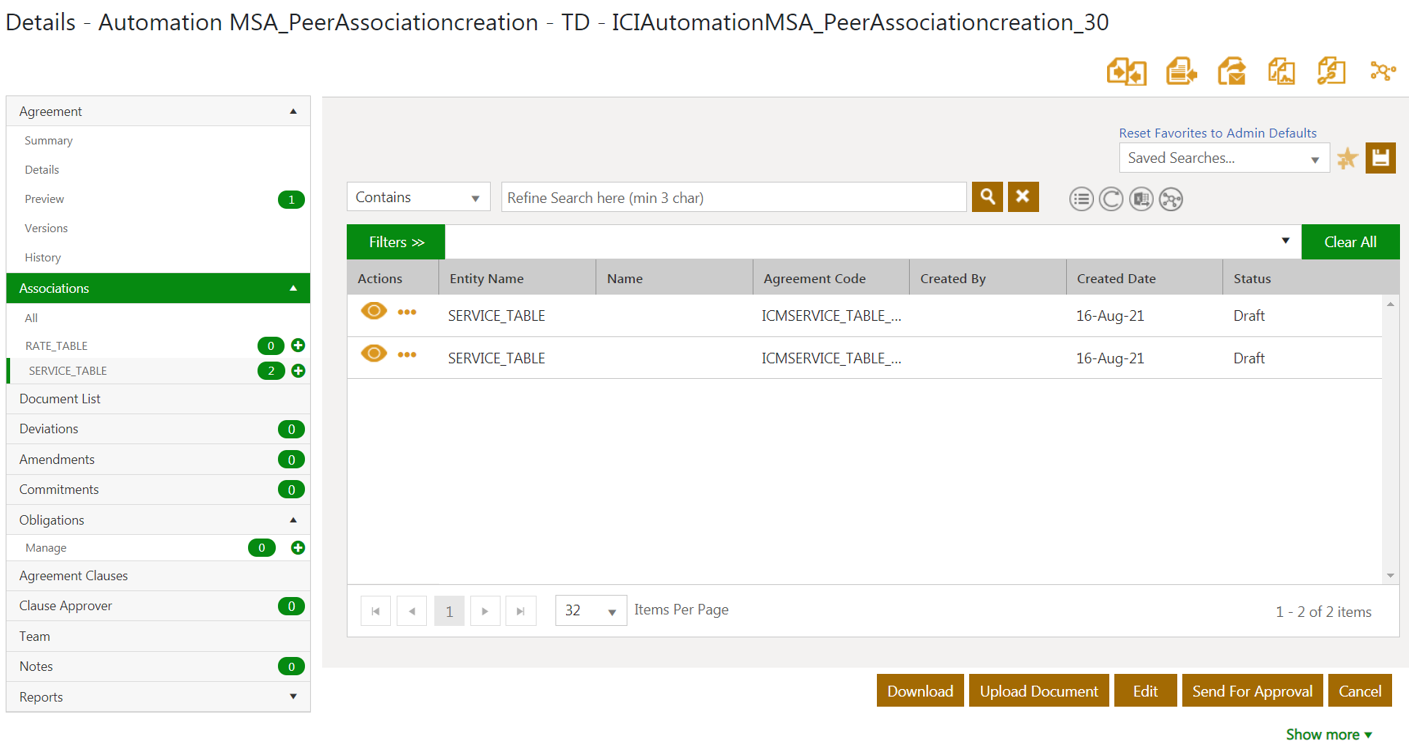Clear search with the X button
The width and height of the screenshot is (1414, 748).
1023,197
